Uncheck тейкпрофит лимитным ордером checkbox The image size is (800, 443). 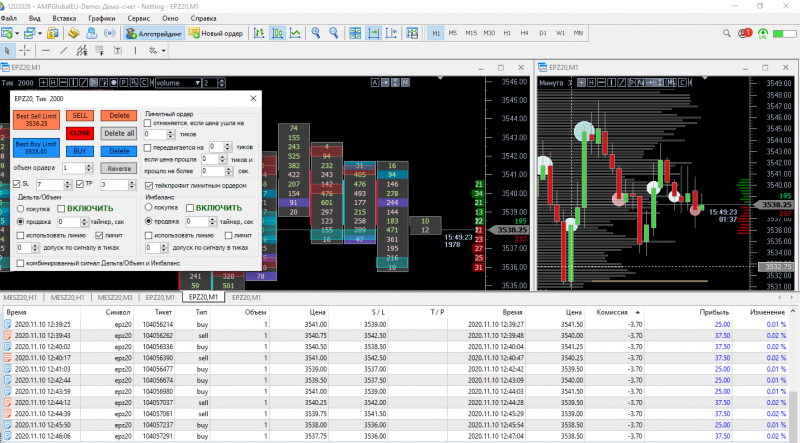click(150, 185)
